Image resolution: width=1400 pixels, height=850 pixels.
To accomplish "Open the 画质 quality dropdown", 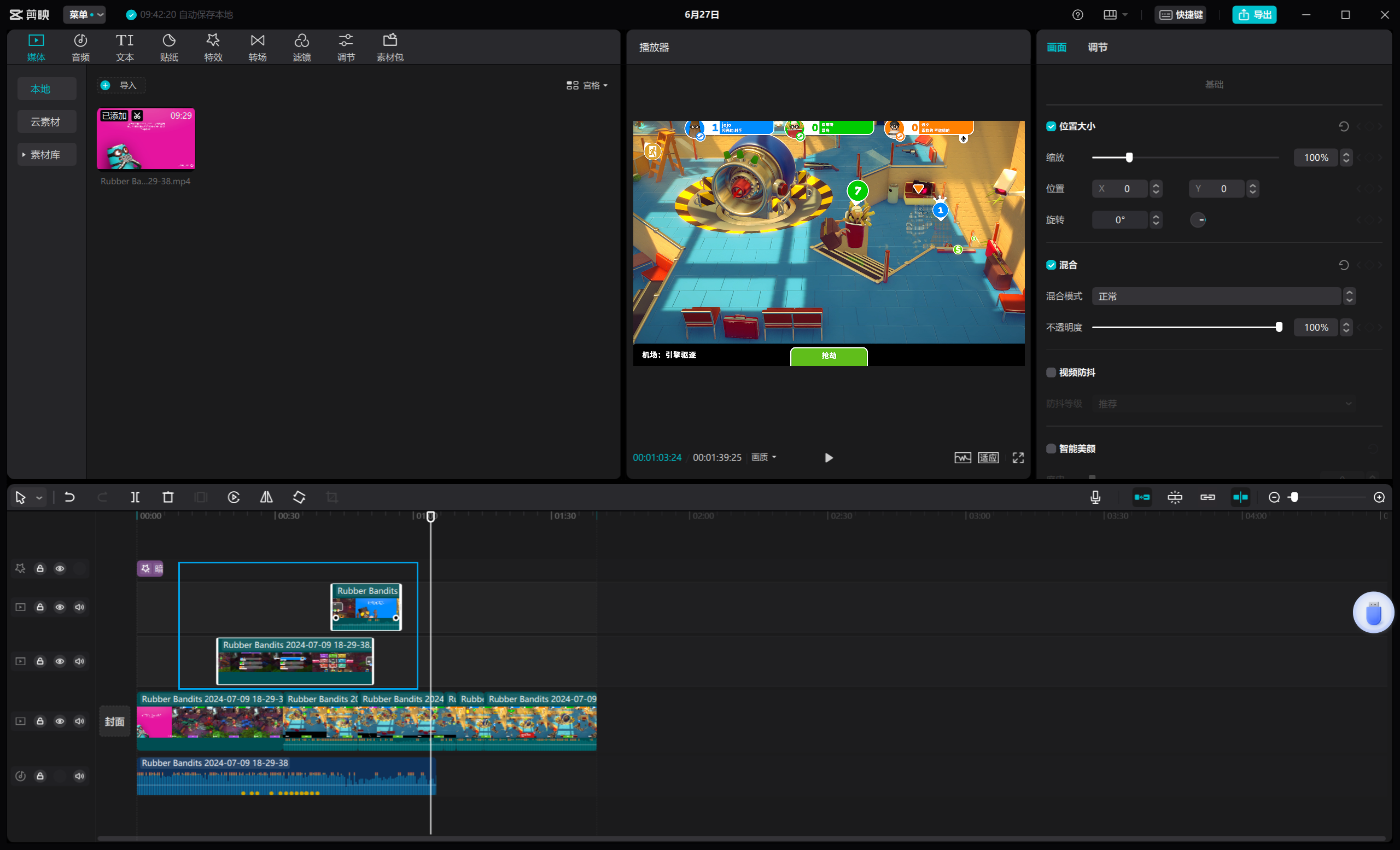I will click(763, 457).
